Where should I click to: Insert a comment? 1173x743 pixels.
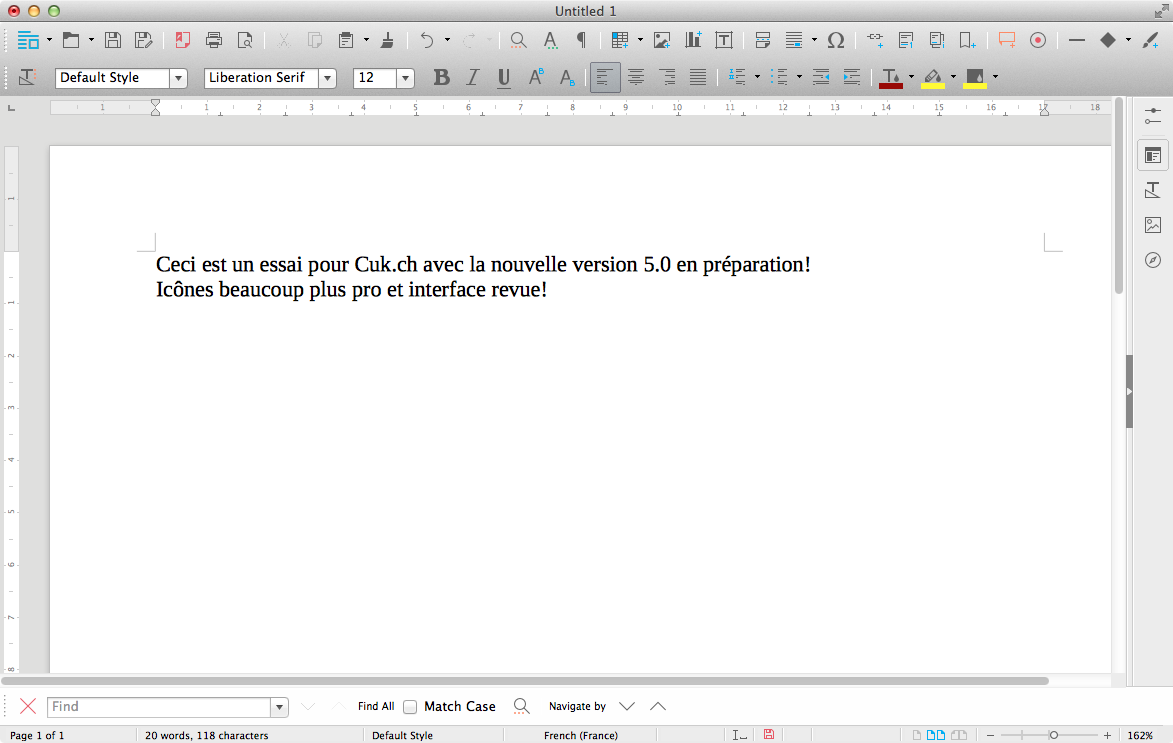coord(1007,40)
